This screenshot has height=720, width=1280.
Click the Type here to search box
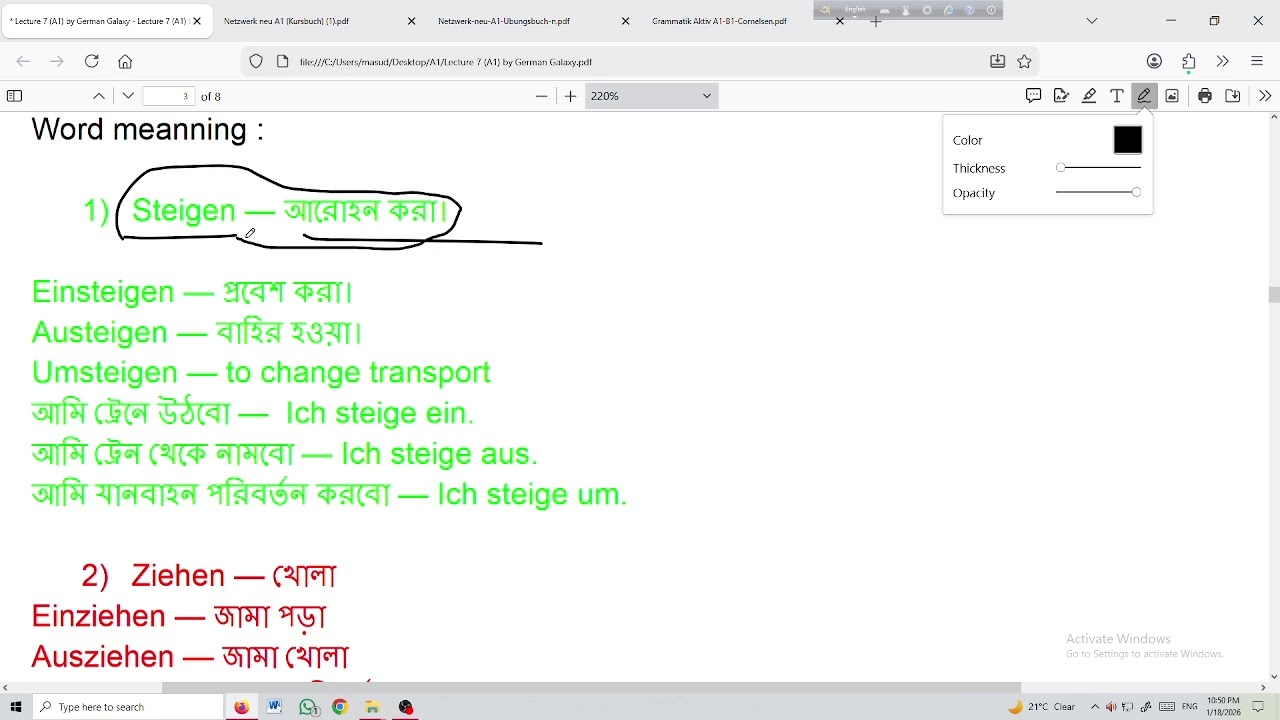coord(128,707)
